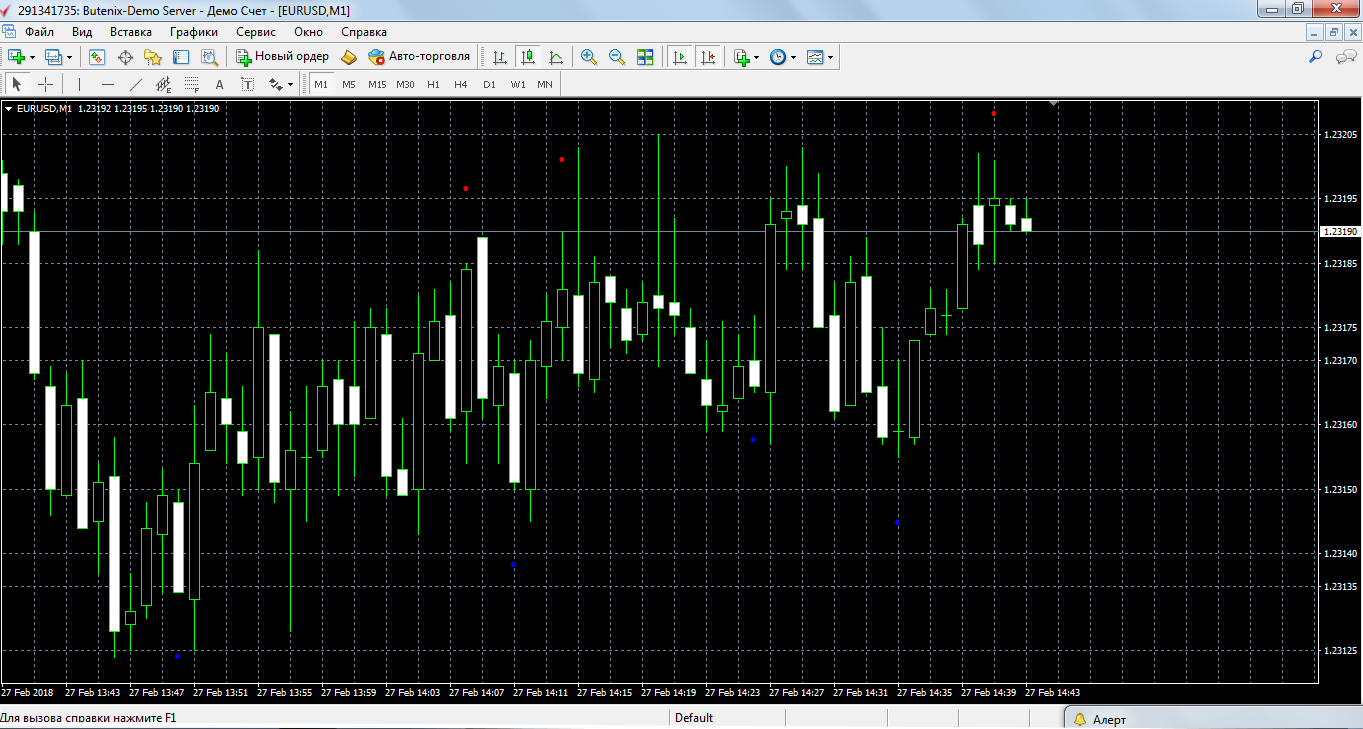The height and width of the screenshot is (729, 1363).
Task: Zoom out of the chart
Action: click(617, 57)
